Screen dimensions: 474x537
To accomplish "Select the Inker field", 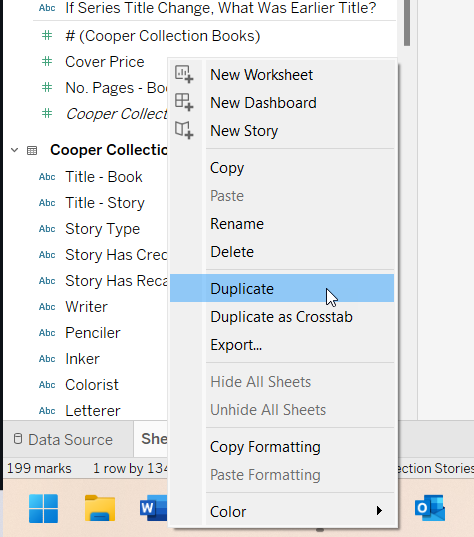I will [x=83, y=359].
